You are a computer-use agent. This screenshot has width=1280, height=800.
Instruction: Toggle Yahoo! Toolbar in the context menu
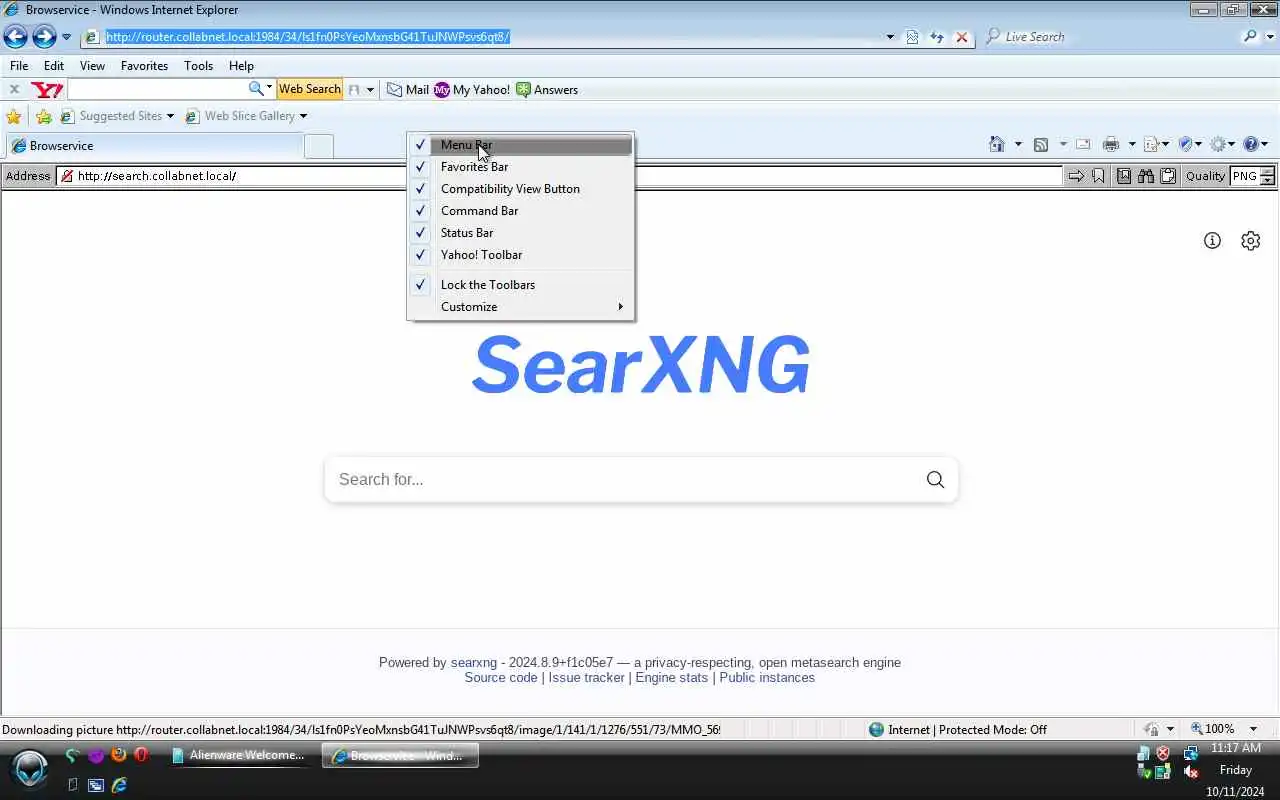tap(520, 255)
